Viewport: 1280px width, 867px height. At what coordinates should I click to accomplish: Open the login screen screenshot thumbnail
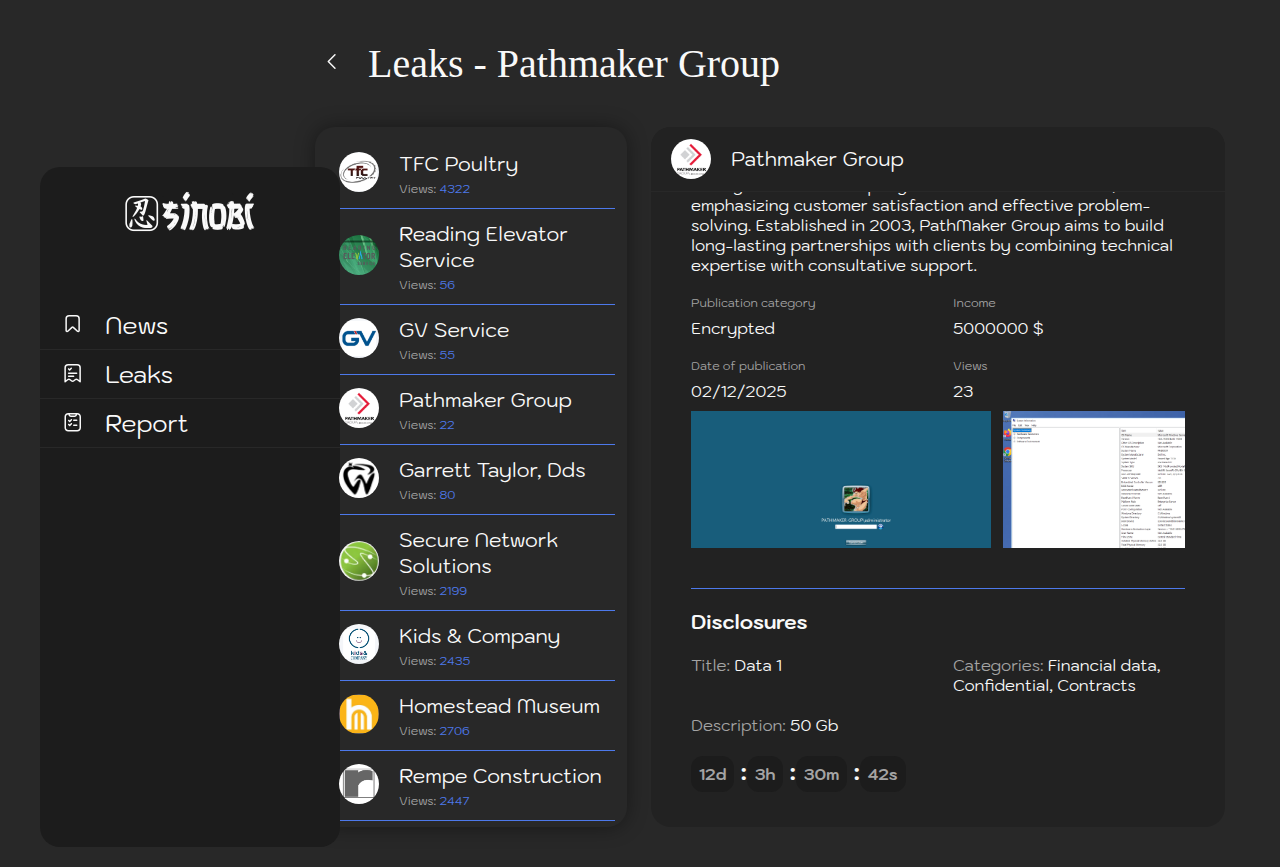pyautogui.click(x=840, y=479)
